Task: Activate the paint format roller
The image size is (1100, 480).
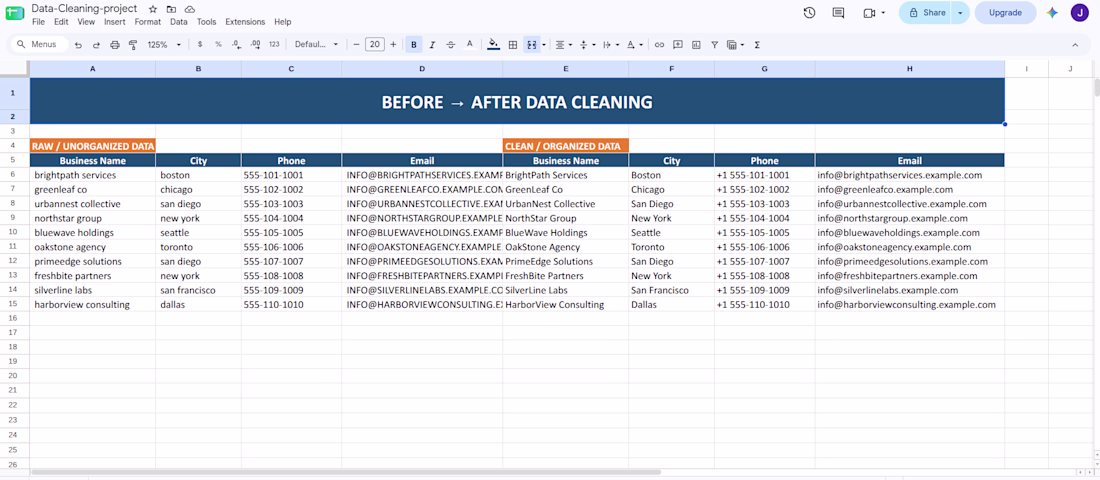Action: coord(133,44)
